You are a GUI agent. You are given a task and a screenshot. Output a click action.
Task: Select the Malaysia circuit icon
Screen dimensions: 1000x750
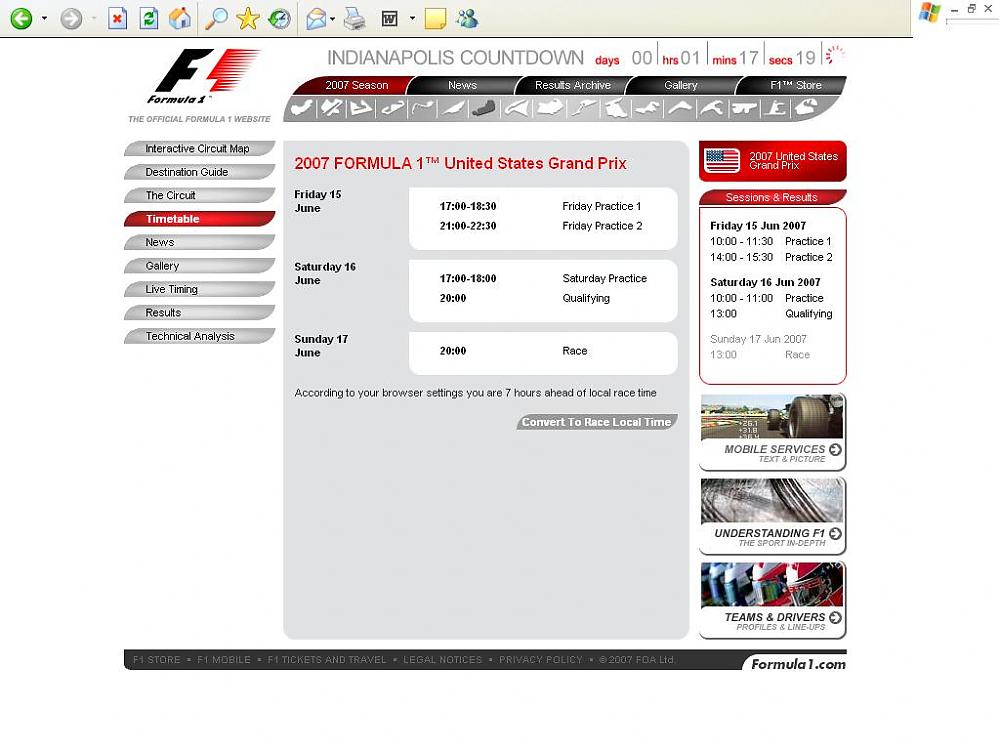[330, 108]
